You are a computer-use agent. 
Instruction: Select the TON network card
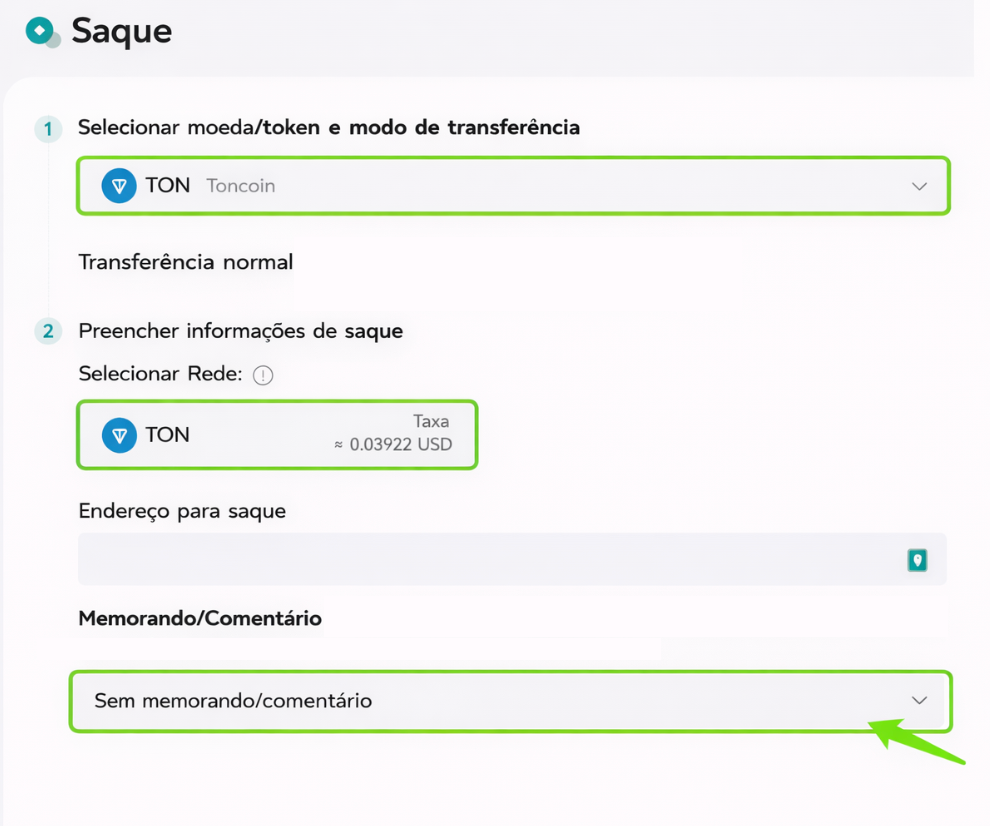277,434
